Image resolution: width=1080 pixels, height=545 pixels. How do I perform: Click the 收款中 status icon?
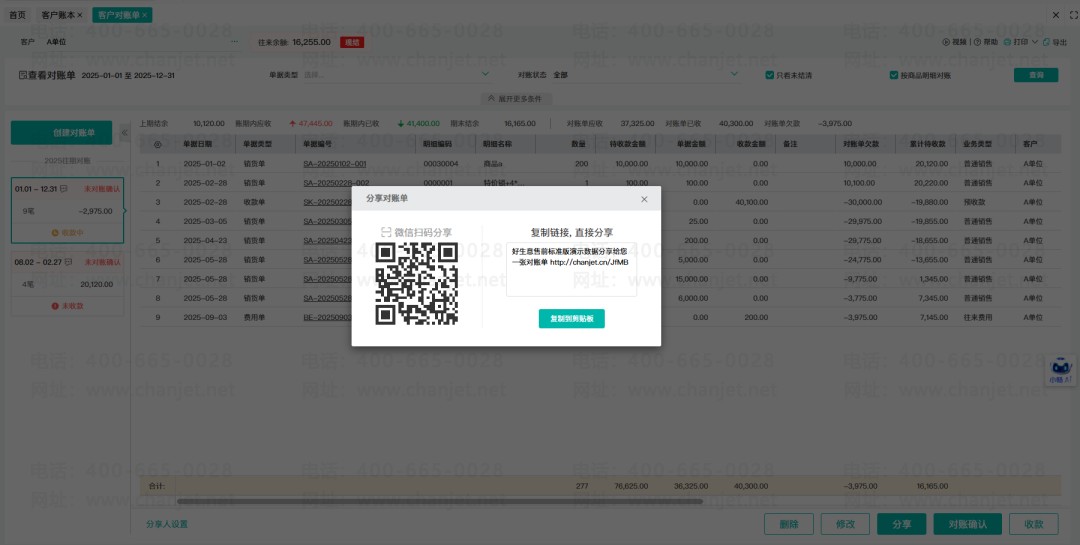[55, 233]
